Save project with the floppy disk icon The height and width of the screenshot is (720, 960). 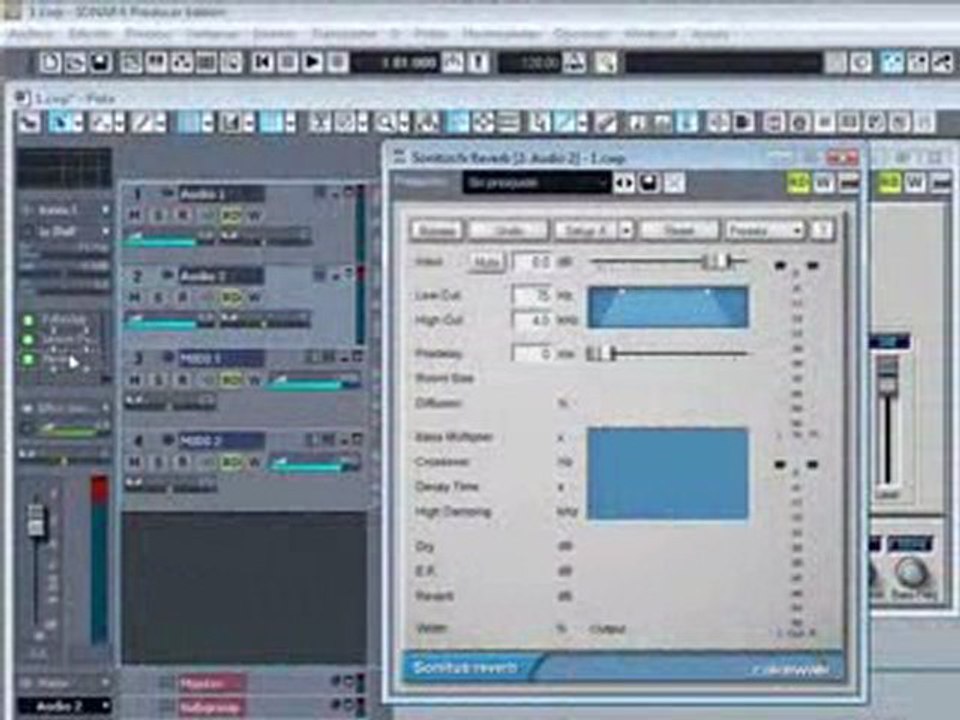(x=100, y=62)
